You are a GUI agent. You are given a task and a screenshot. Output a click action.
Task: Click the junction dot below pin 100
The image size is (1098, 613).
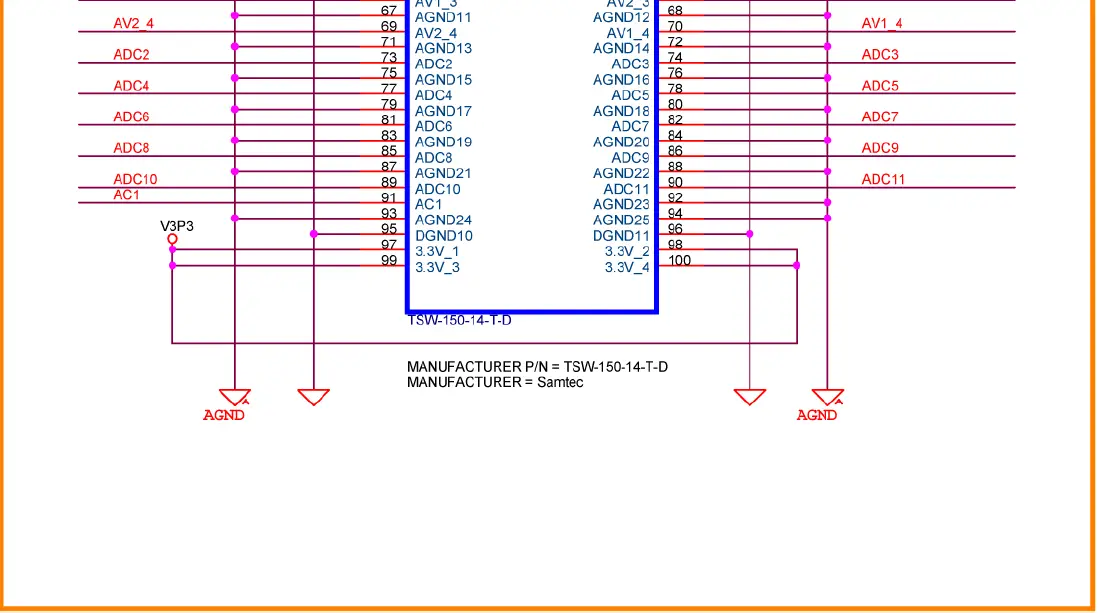pos(797,265)
